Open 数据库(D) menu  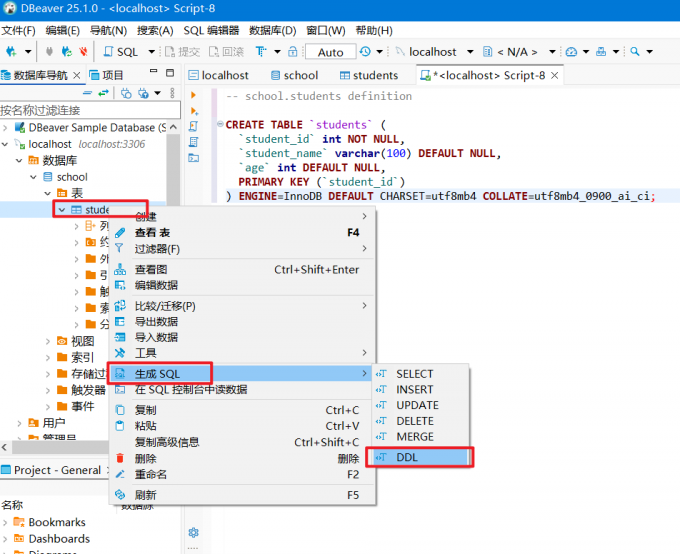(272, 30)
